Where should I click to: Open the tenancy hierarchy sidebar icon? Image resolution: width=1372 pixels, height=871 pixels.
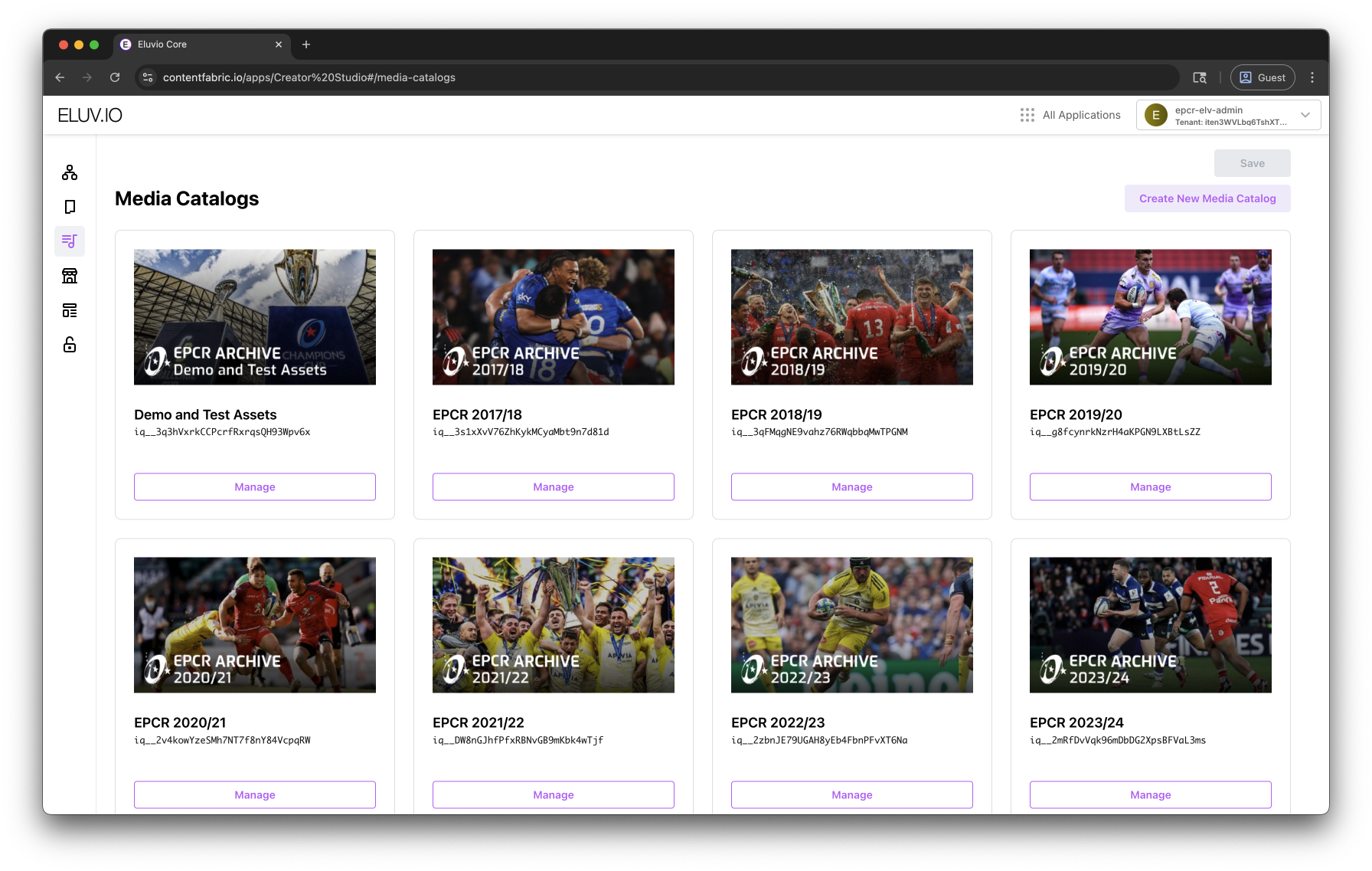tap(70, 172)
